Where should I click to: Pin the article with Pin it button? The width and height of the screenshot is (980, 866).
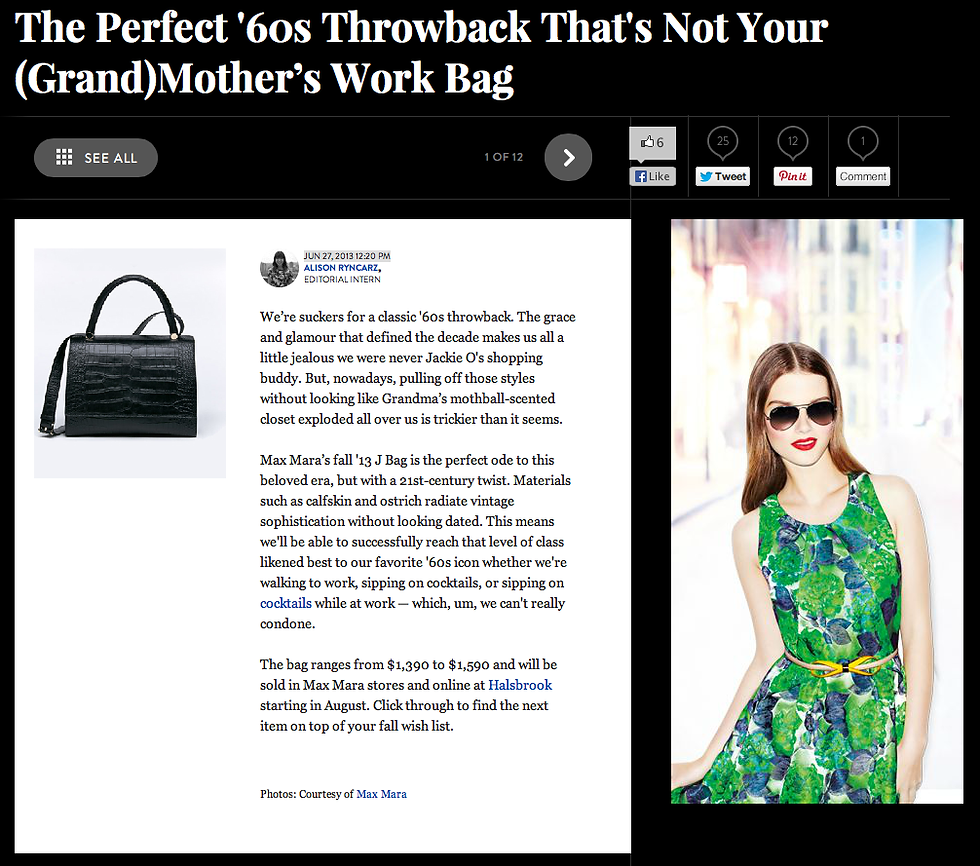point(792,176)
